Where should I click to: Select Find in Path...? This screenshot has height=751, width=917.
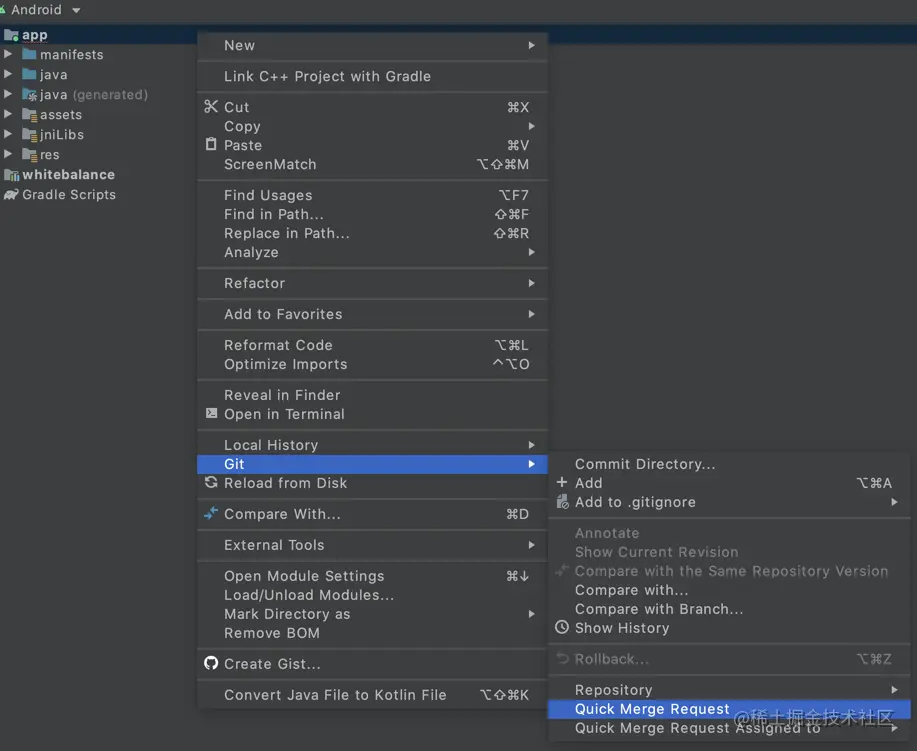coord(373,214)
